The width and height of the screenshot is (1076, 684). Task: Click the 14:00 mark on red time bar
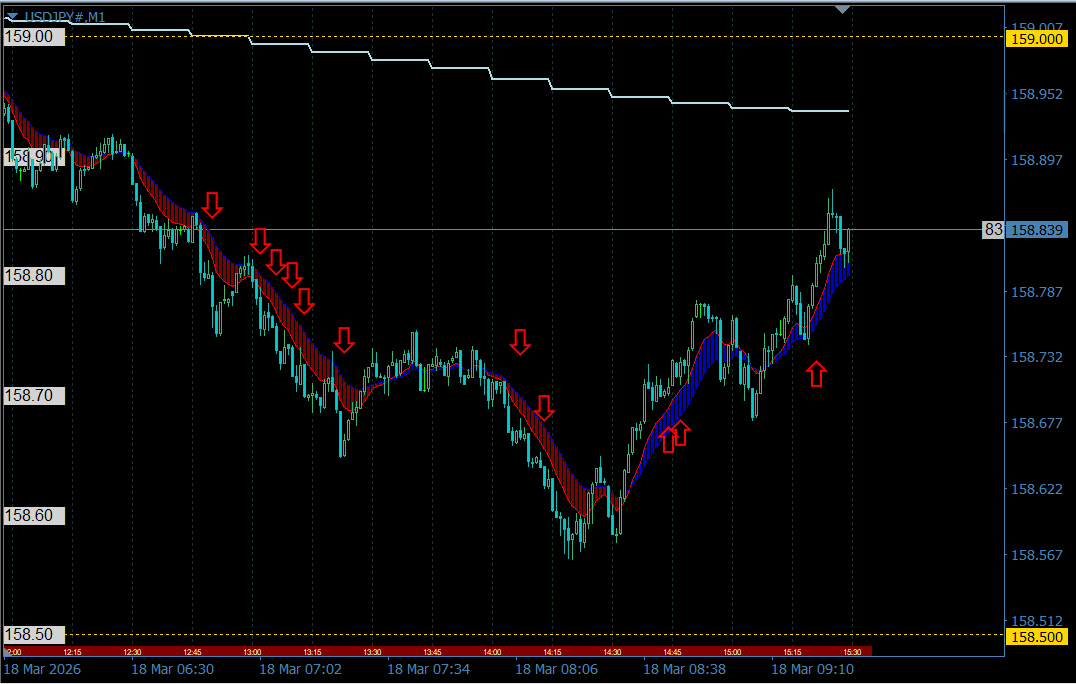(492, 652)
